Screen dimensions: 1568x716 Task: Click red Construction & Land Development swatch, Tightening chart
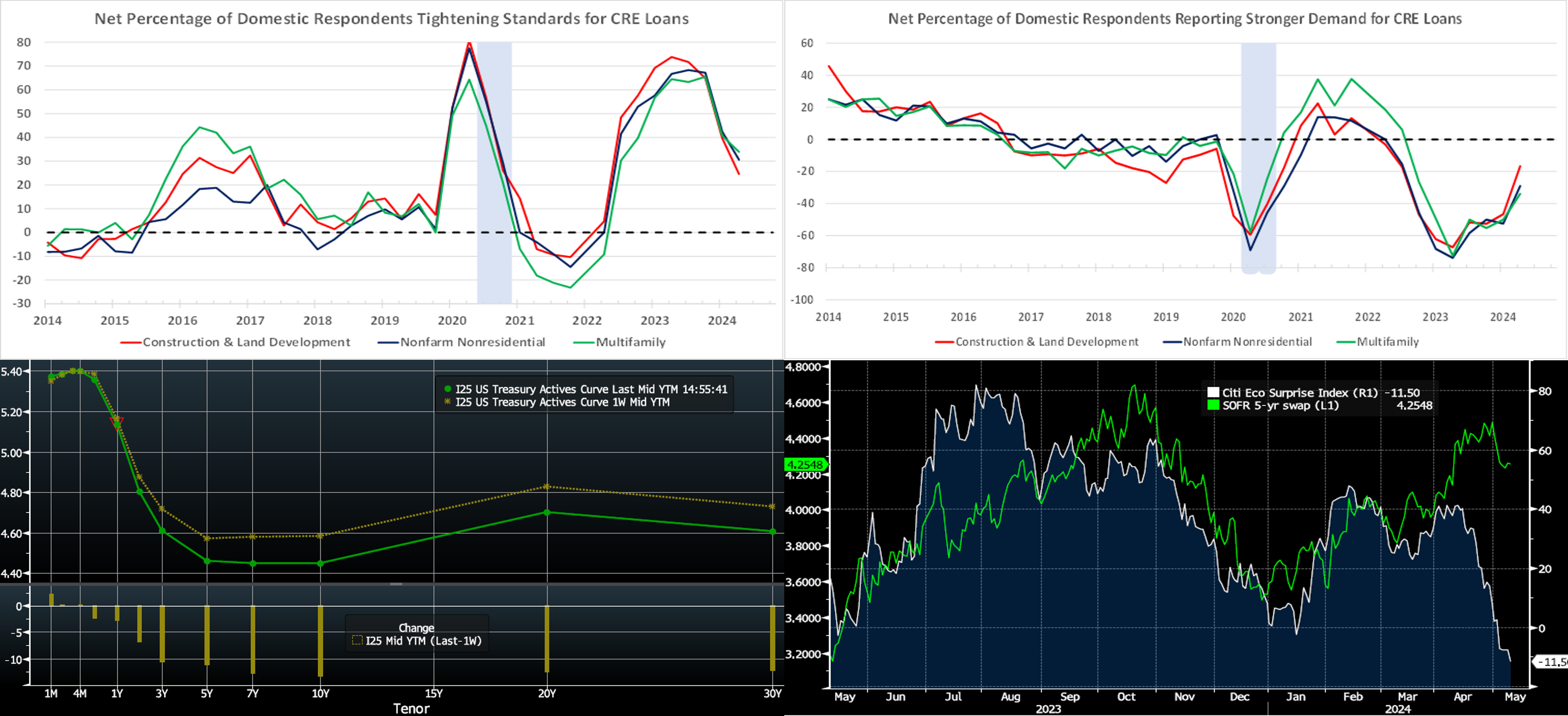[x=131, y=343]
